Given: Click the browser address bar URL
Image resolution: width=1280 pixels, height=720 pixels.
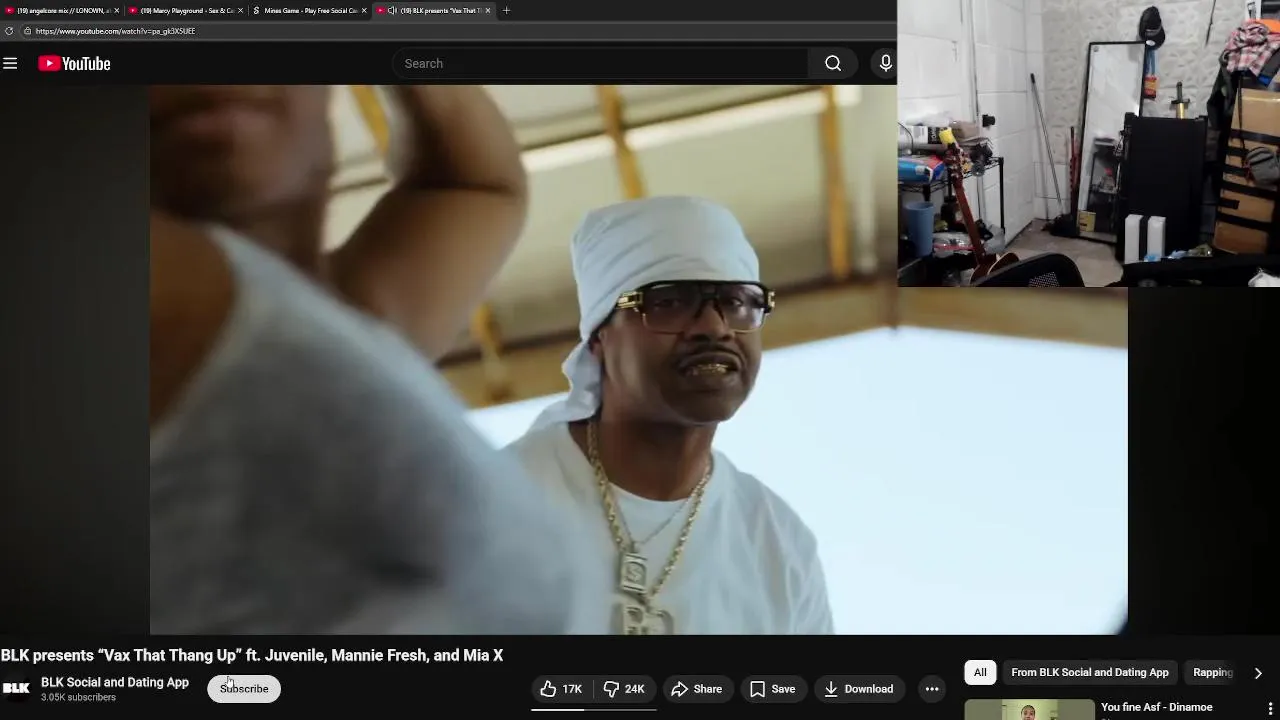Looking at the screenshot, I should [x=115, y=31].
